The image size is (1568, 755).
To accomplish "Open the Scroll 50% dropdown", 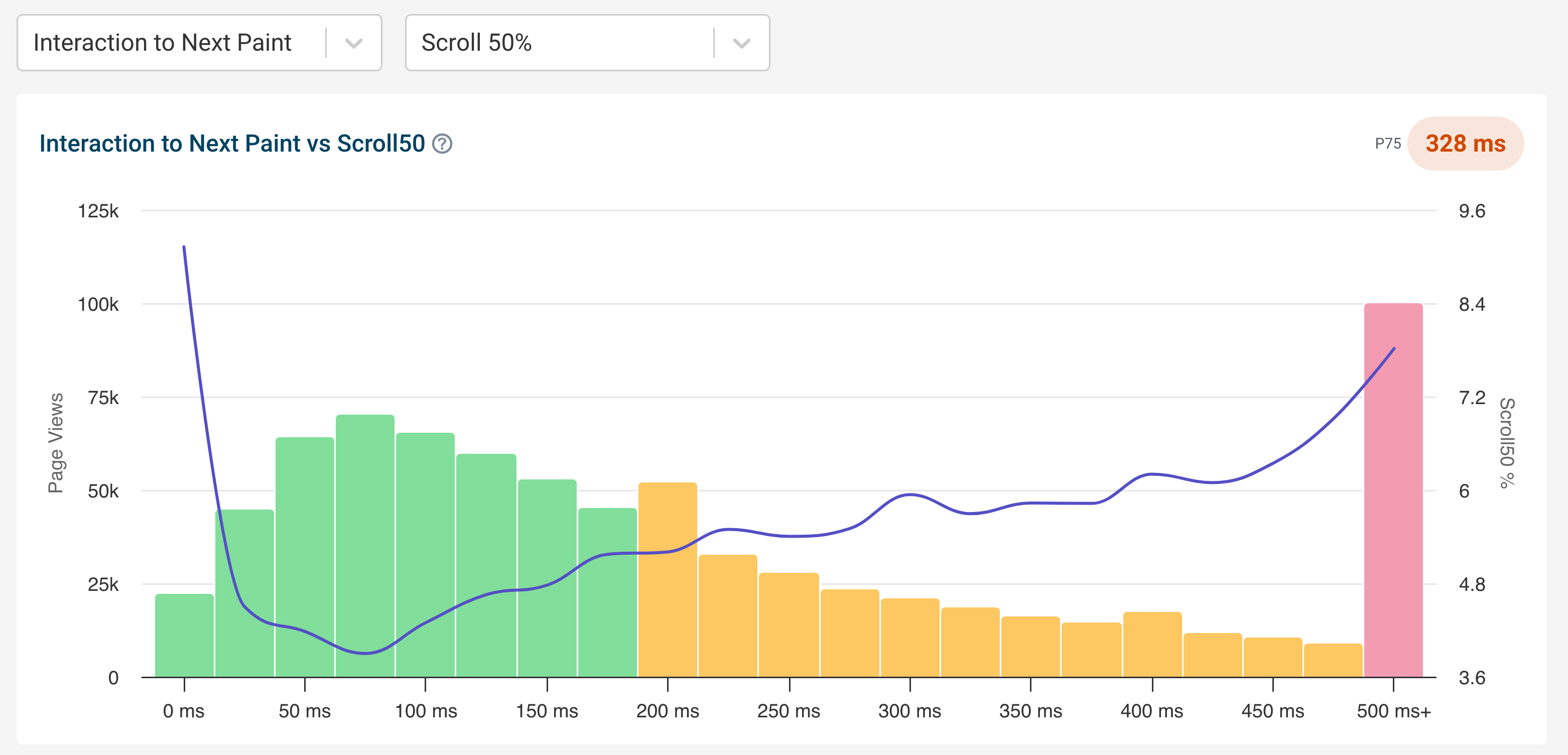I will [x=587, y=43].
